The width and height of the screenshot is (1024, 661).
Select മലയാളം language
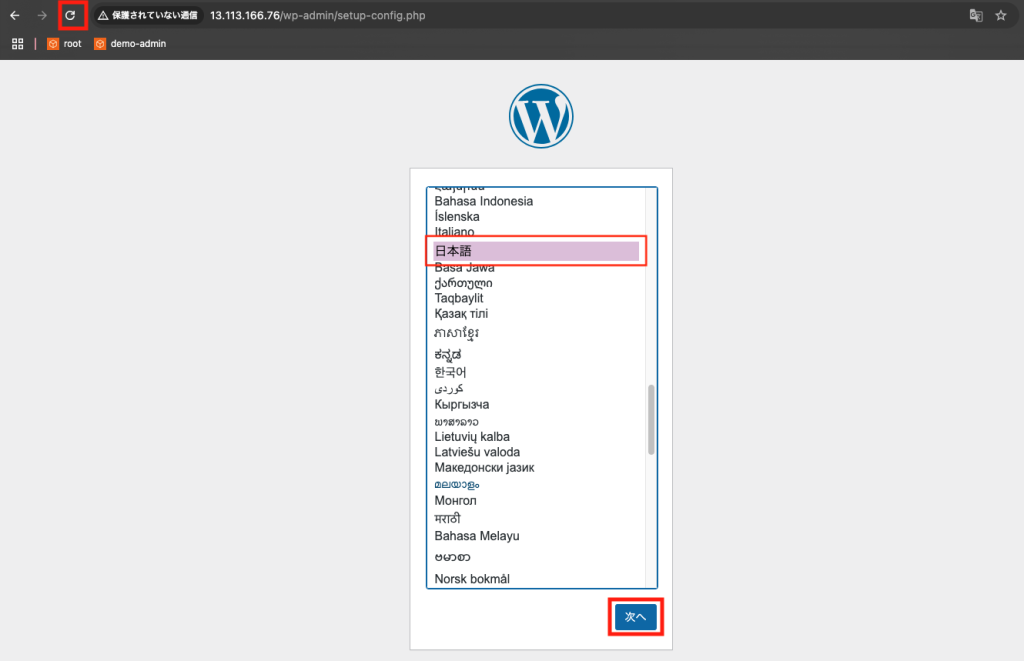click(536, 485)
